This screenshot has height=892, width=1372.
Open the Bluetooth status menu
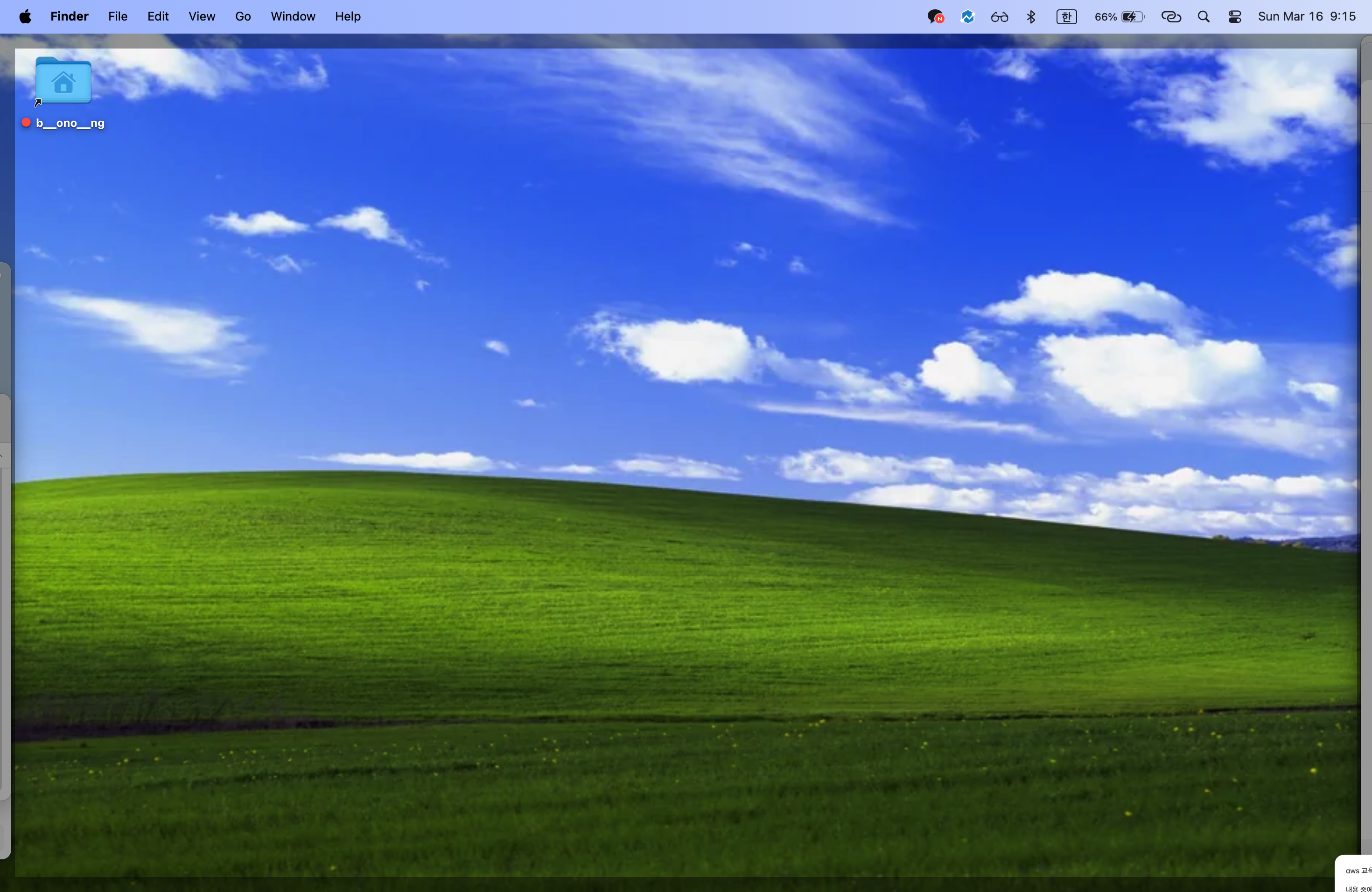1031,17
